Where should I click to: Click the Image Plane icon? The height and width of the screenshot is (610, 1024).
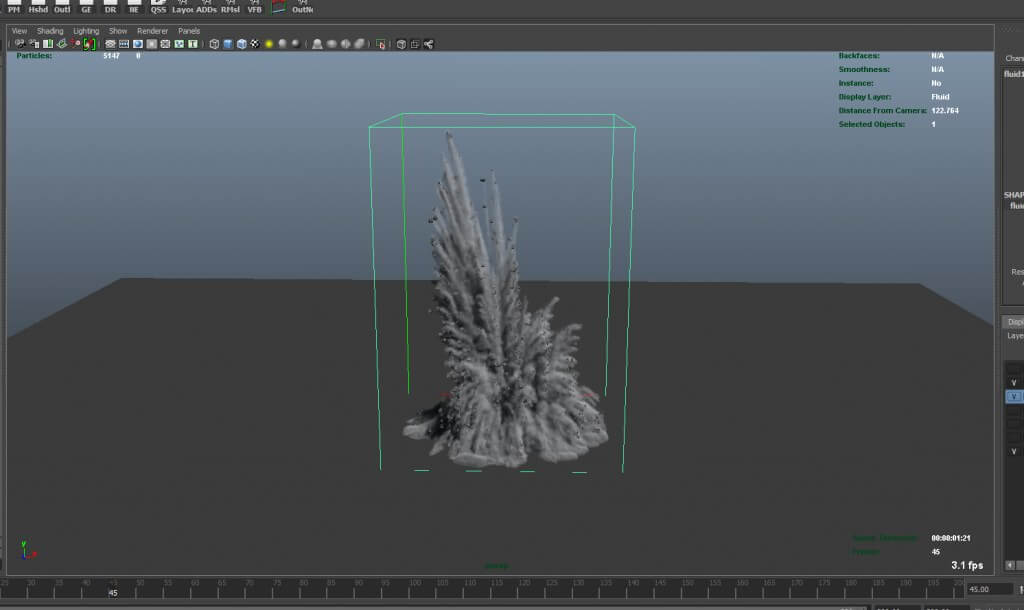click(61, 44)
